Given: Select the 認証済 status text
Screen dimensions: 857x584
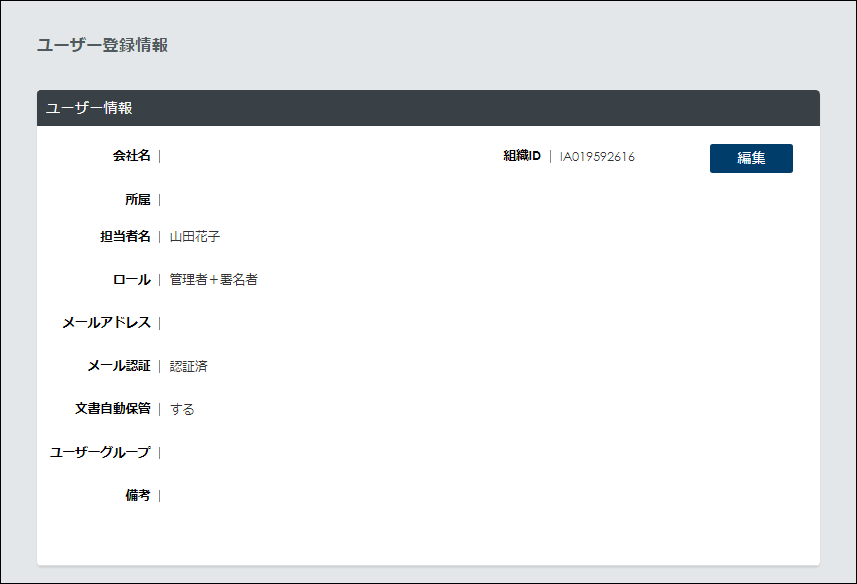Looking at the screenshot, I should coord(189,367).
